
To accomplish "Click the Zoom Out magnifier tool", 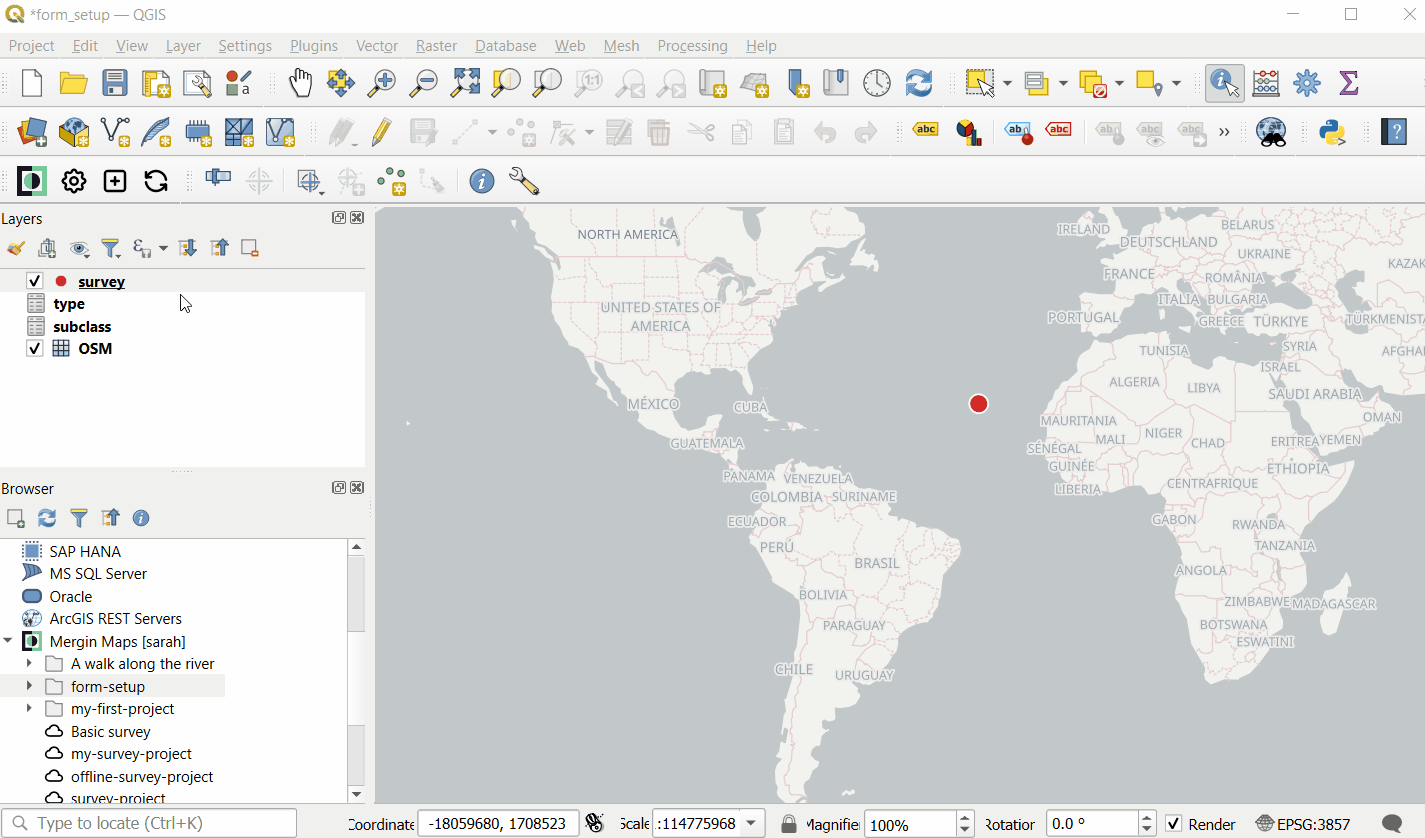I will [424, 83].
